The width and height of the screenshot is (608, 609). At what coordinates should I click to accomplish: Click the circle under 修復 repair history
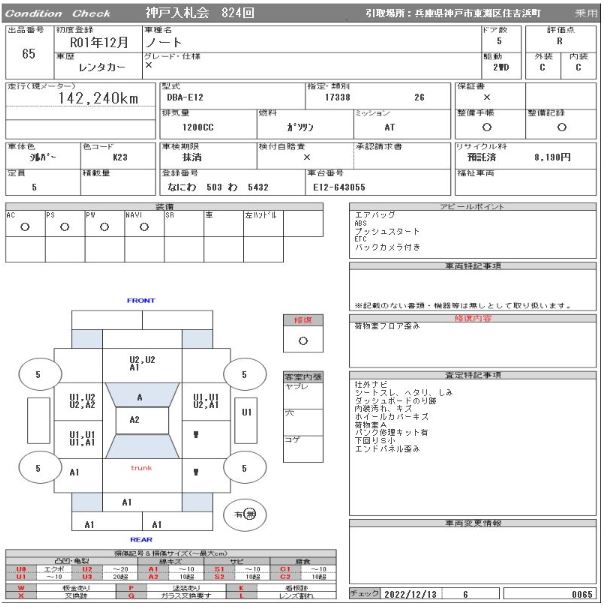coord(303,340)
